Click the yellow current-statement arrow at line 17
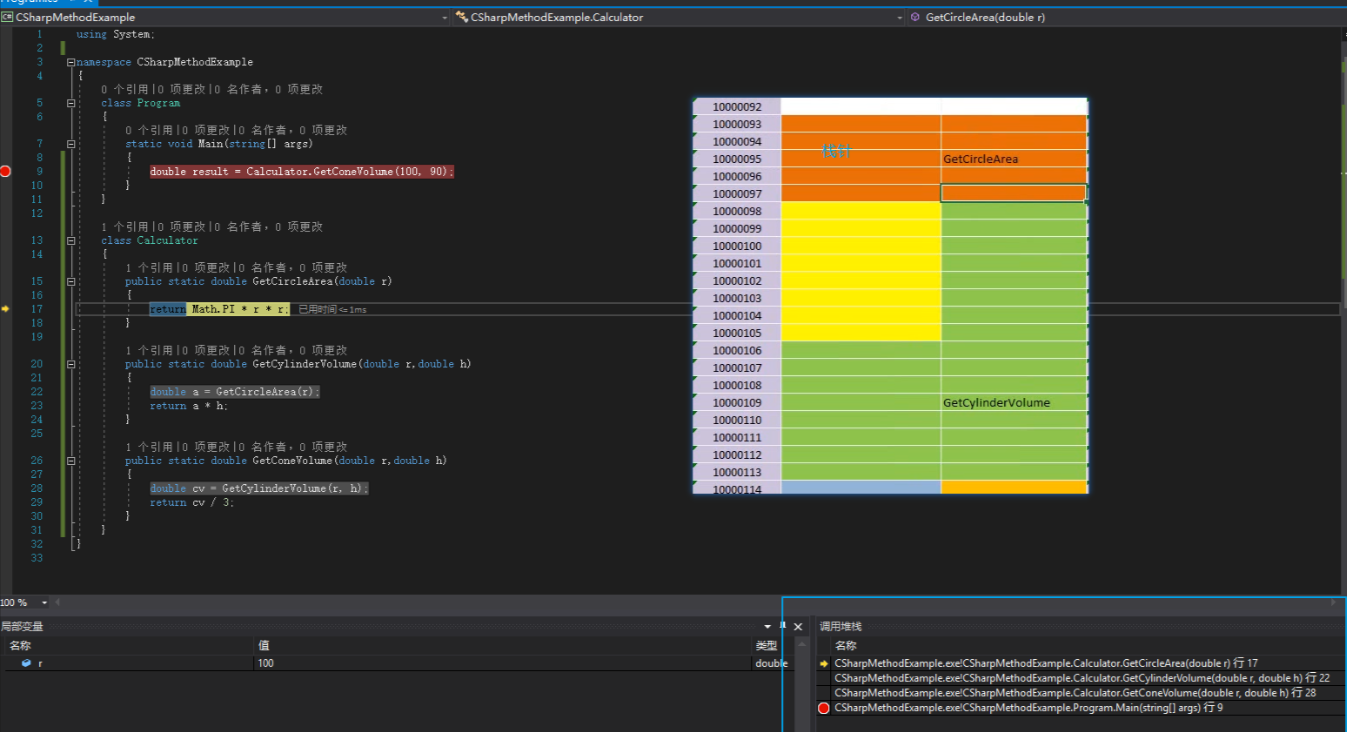The height and width of the screenshot is (732, 1347). coord(5,310)
